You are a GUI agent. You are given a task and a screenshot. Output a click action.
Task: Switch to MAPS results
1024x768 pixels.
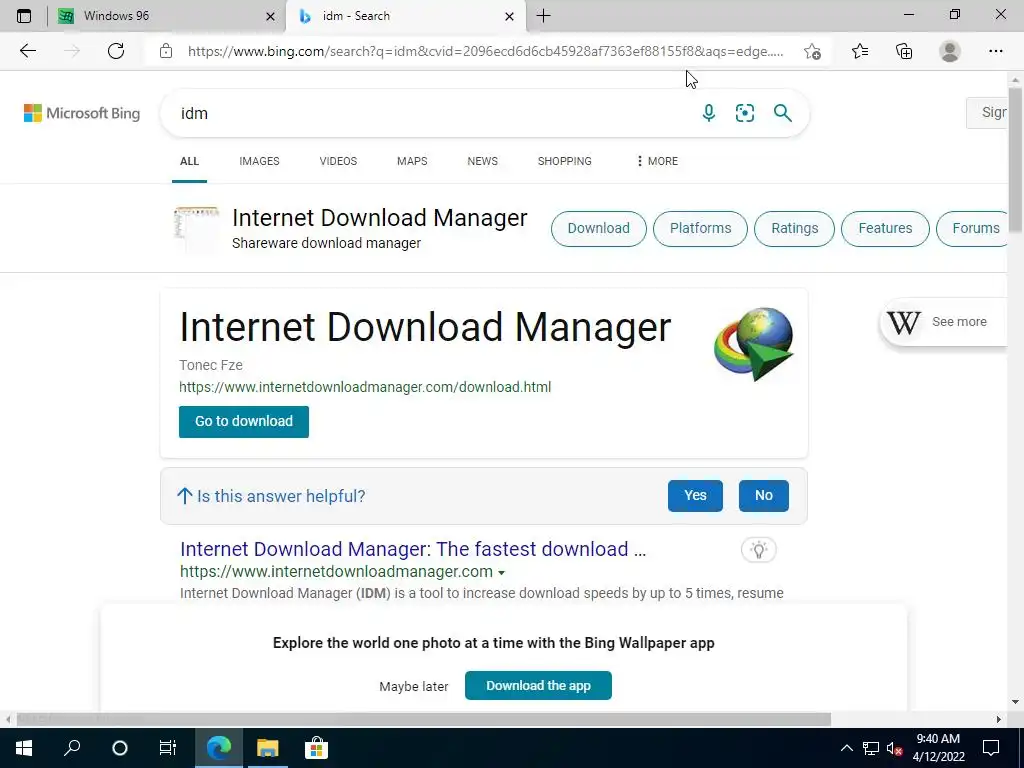point(412,161)
